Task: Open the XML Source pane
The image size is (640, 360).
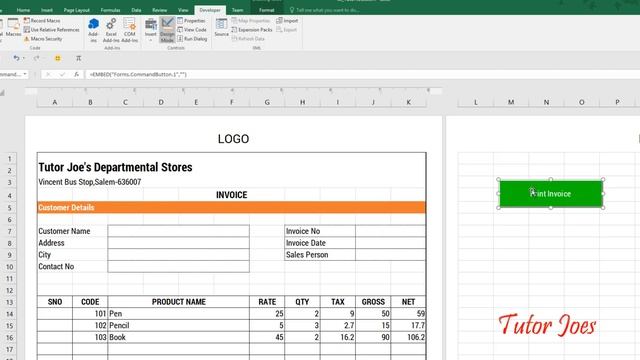Action: (x=221, y=28)
